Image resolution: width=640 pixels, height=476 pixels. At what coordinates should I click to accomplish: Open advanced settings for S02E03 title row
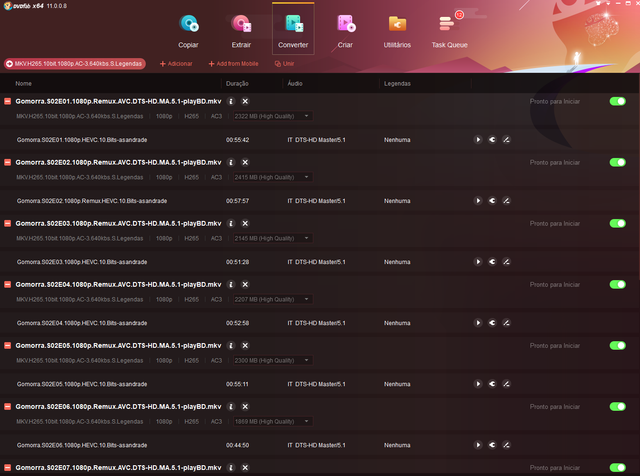[492, 262]
